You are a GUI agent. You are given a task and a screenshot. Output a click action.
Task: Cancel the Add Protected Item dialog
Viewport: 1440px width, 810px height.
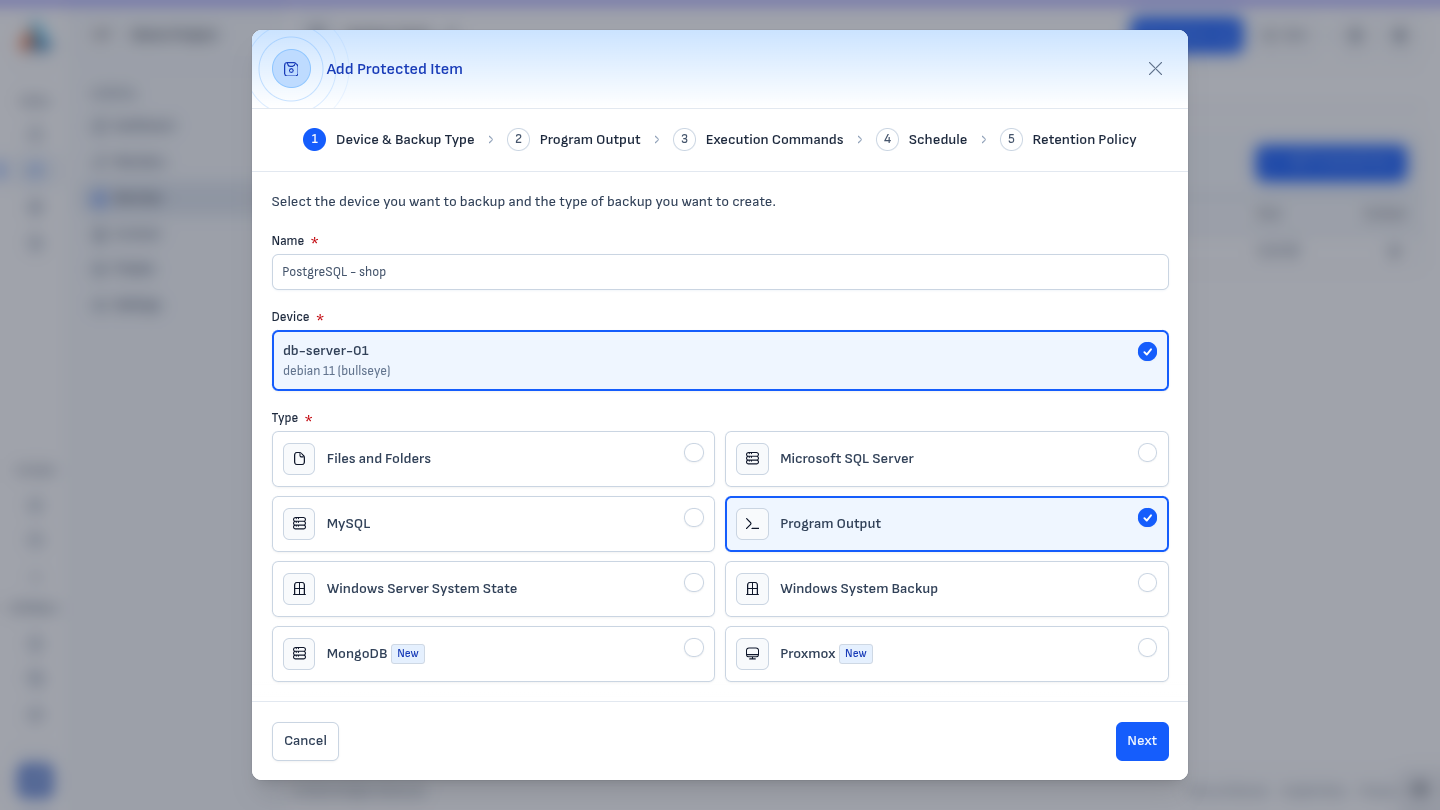[305, 741]
